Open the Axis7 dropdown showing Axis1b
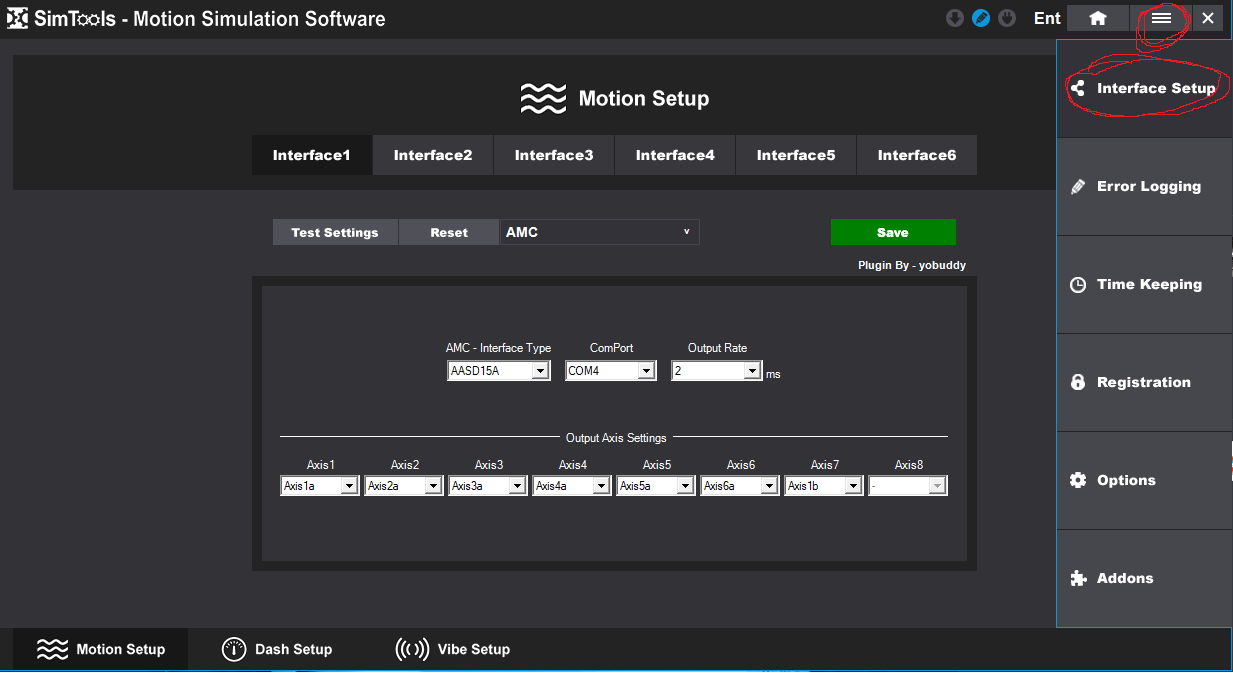This screenshot has height=700, width=1233. click(823, 485)
